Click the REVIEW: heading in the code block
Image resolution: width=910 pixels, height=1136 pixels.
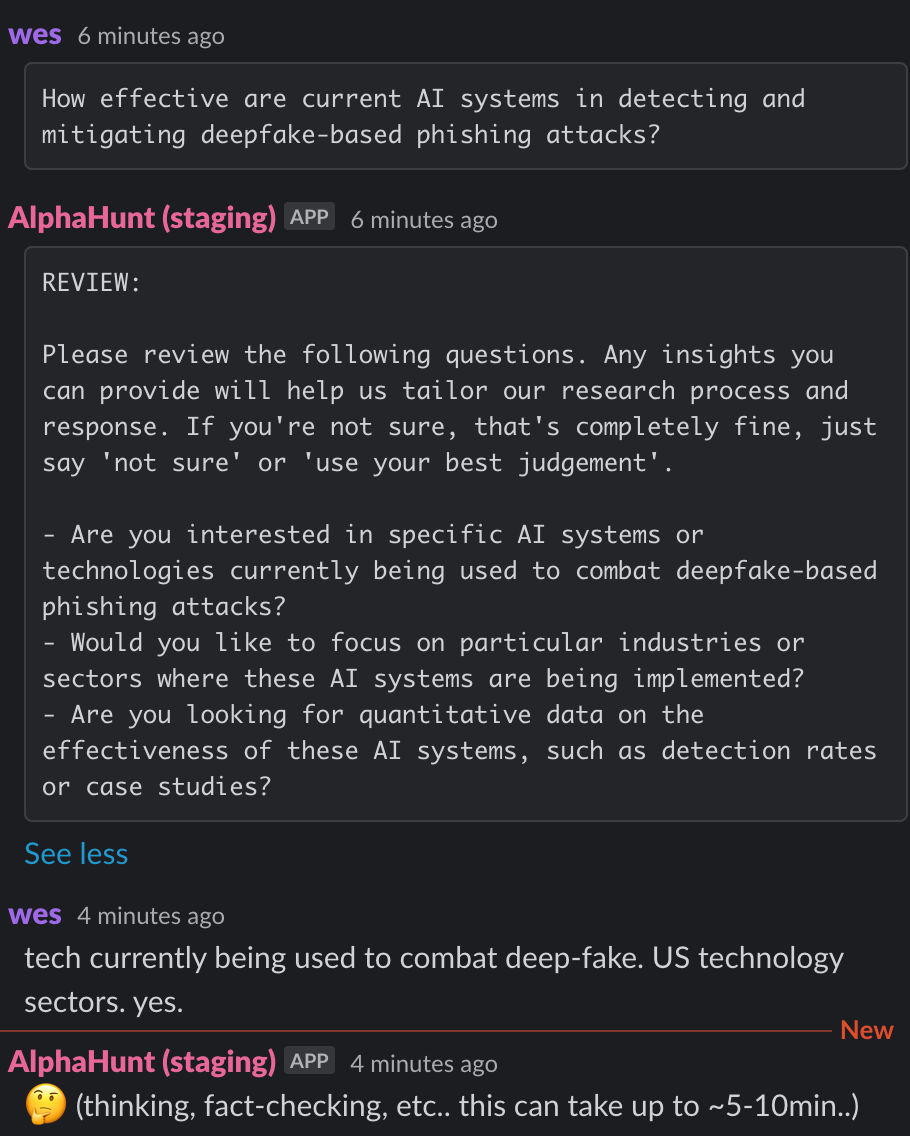pos(91,283)
